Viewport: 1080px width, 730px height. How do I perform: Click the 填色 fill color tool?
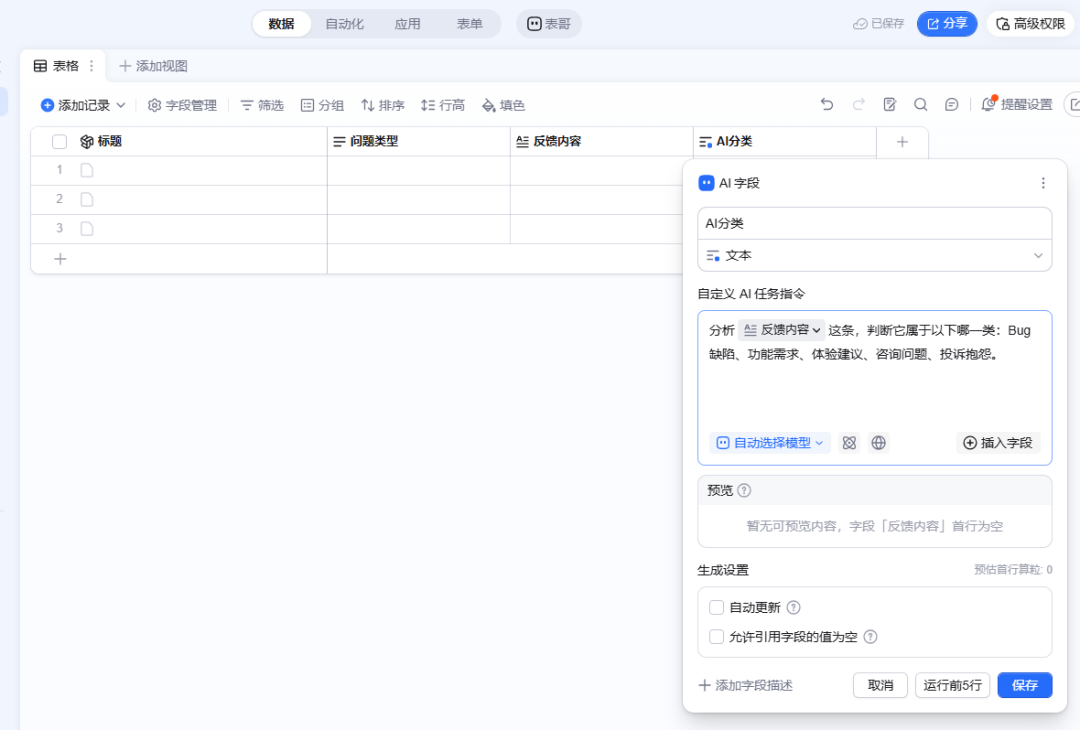(x=503, y=105)
